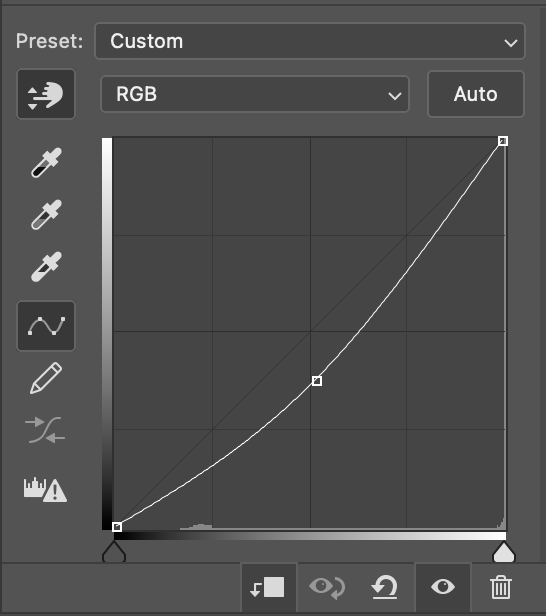Toggle layer visibility eye icon
Image resolution: width=546 pixels, height=616 pixels.
click(x=443, y=587)
